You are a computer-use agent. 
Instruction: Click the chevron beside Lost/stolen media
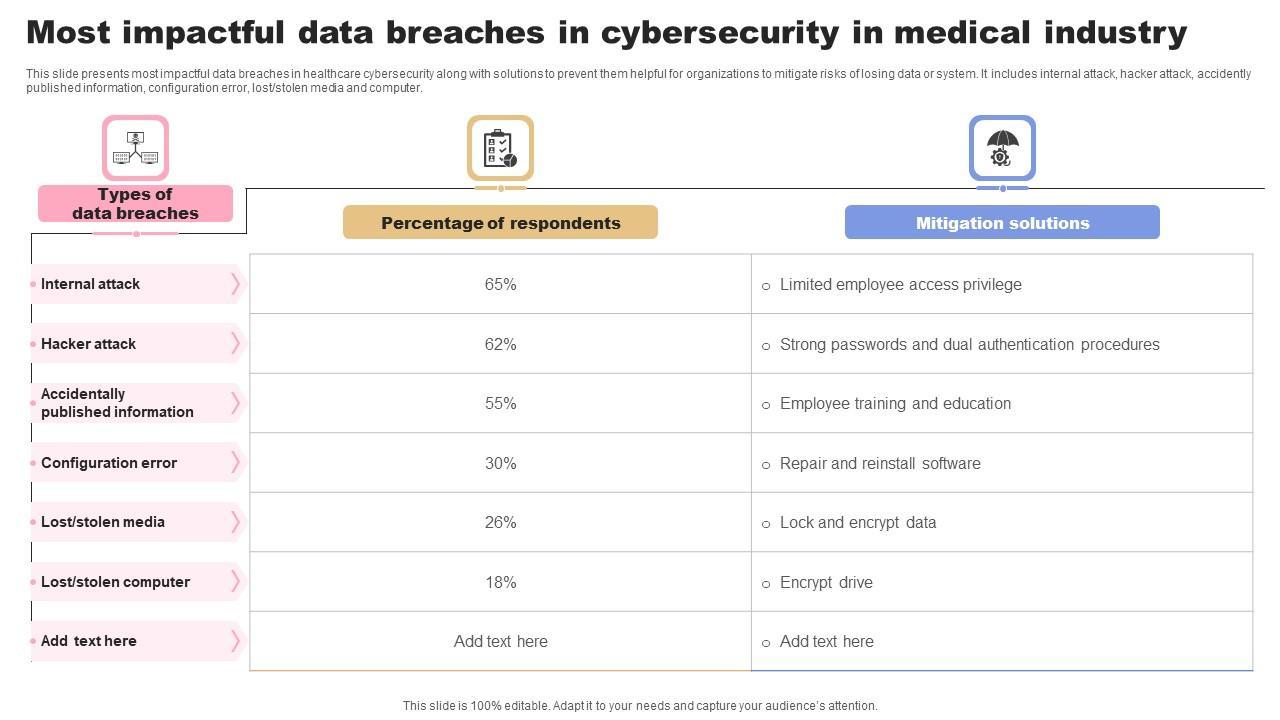pos(236,521)
